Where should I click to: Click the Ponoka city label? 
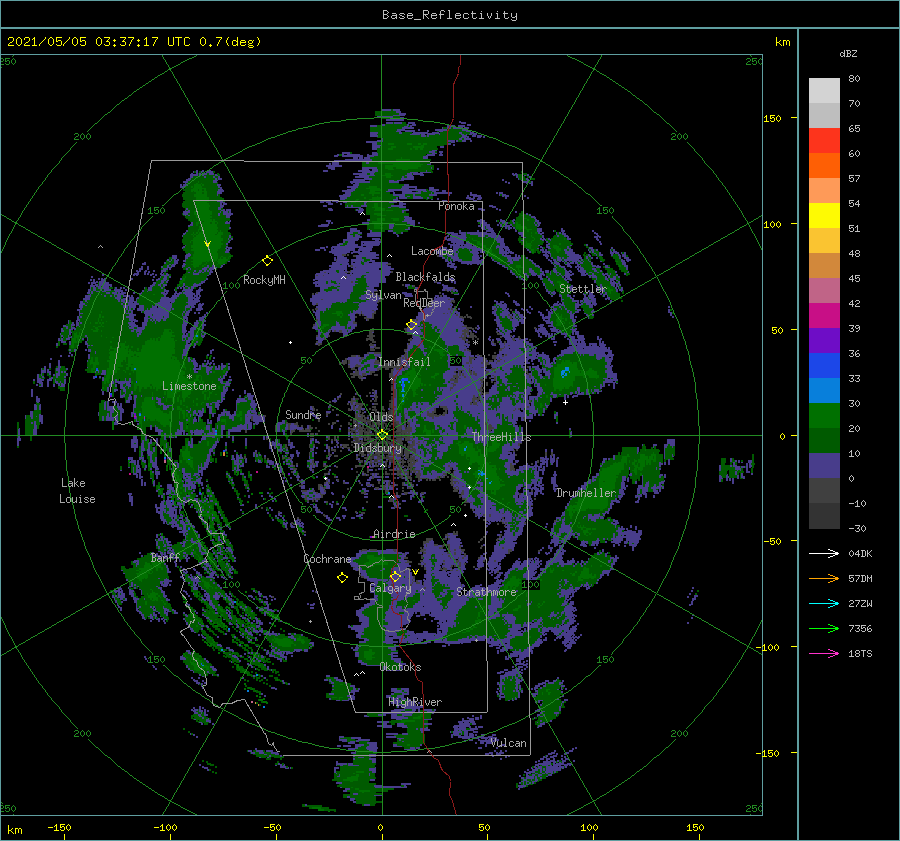click(456, 206)
